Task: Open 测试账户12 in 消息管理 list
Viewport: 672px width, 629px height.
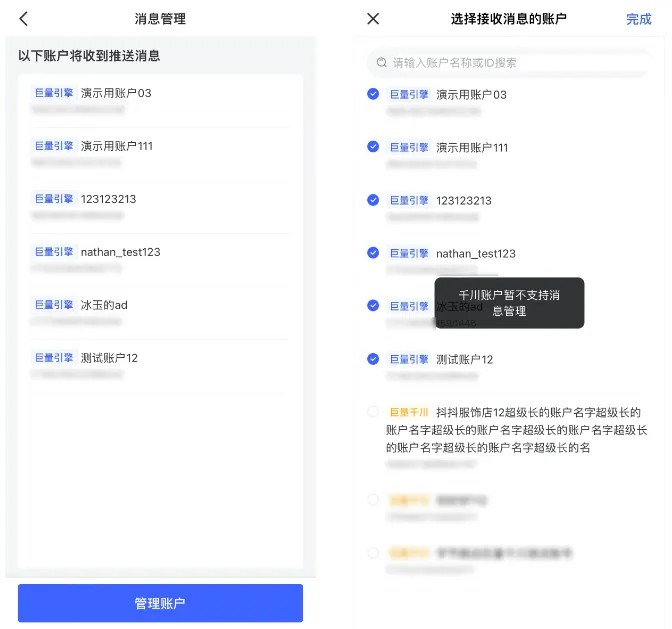Action: pyautogui.click(x=161, y=365)
